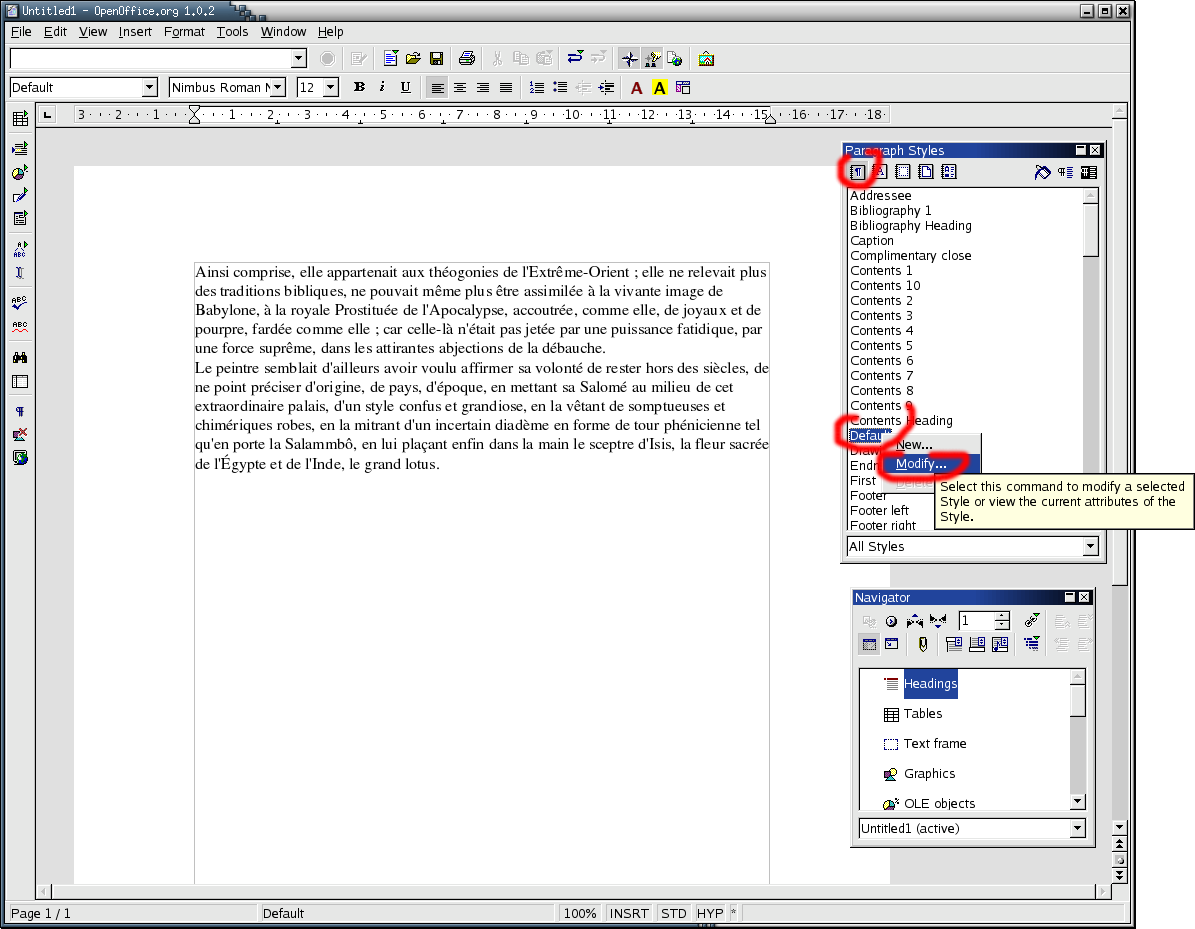The height and width of the screenshot is (929, 1195).
Task: Open the Insert menu
Action: tap(135, 31)
